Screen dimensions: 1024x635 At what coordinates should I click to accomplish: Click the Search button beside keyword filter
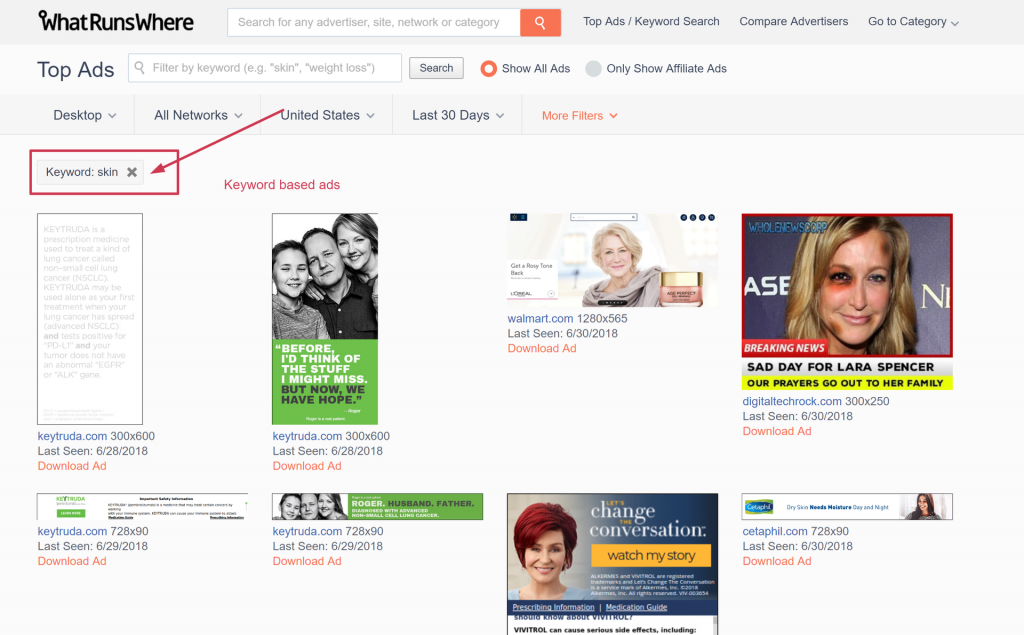(436, 68)
